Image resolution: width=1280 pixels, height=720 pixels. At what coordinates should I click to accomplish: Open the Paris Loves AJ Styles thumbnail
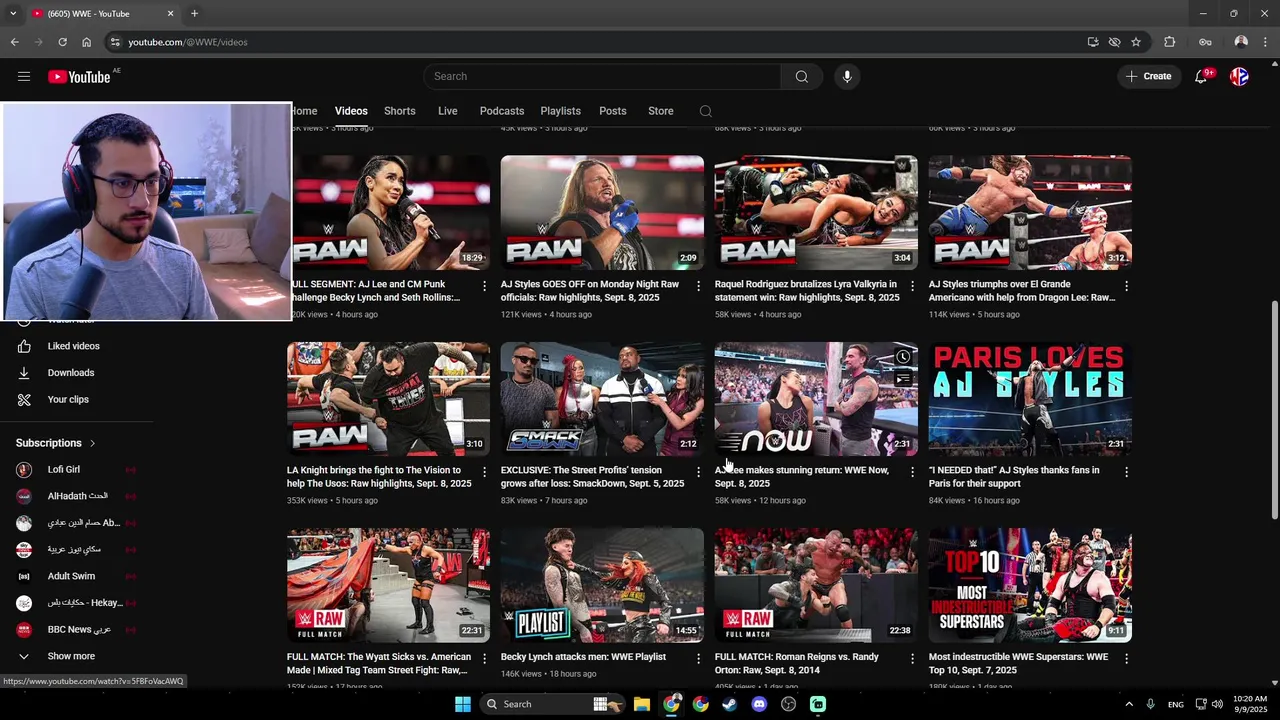tap(1030, 399)
